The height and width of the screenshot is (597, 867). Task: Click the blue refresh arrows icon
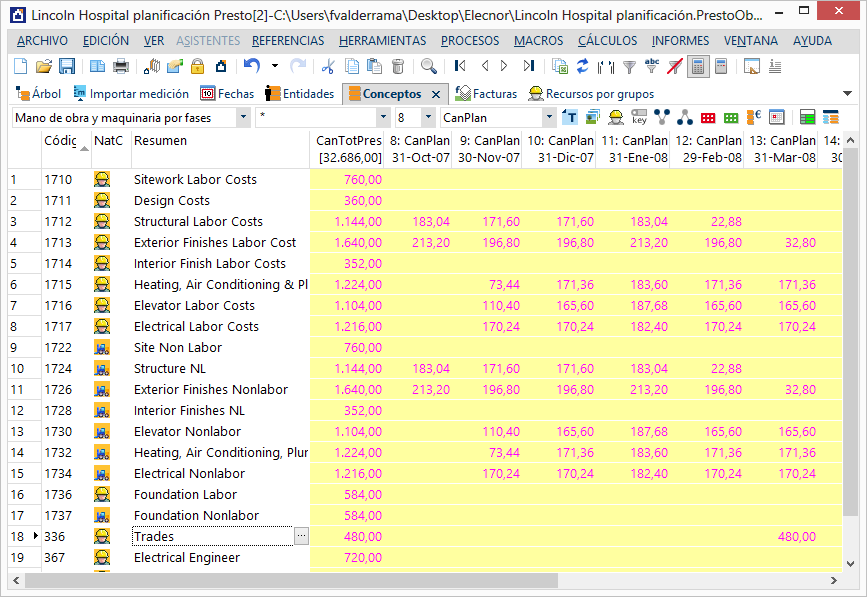582,66
